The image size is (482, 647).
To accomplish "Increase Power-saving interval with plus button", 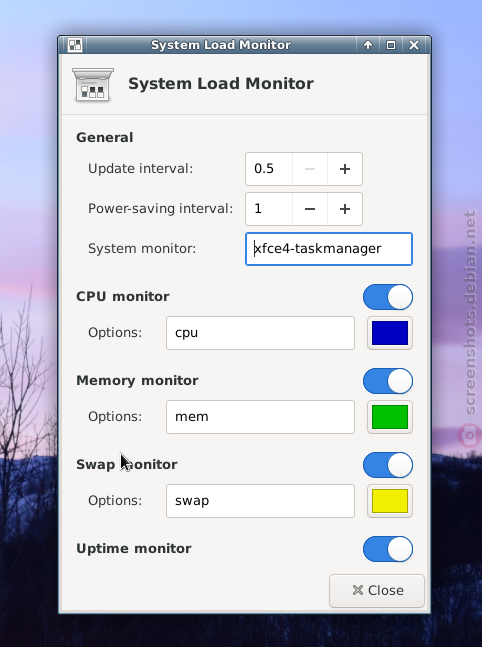I will click(x=345, y=209).
